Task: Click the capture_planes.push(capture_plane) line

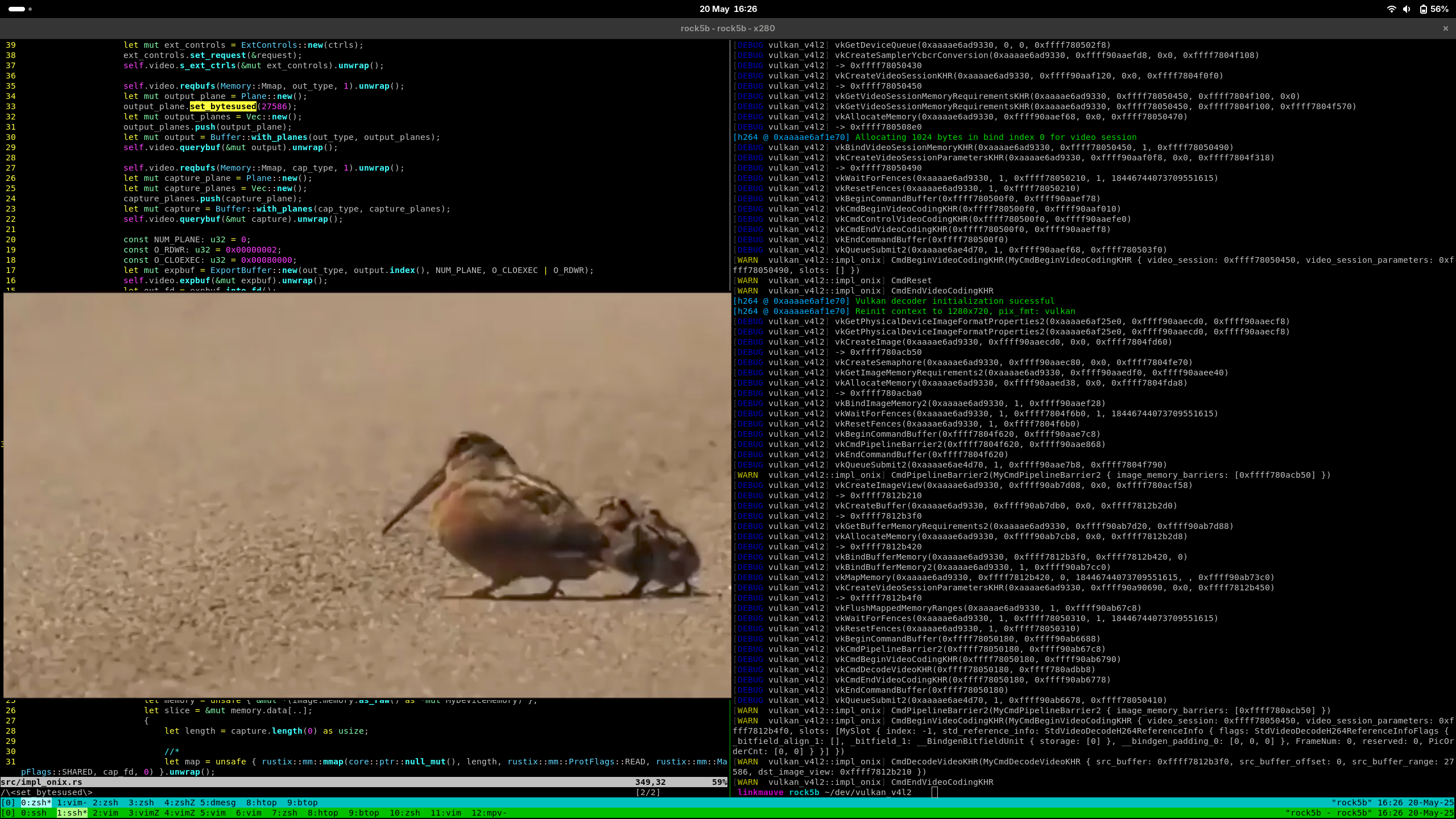Action: tap(213, 198)
